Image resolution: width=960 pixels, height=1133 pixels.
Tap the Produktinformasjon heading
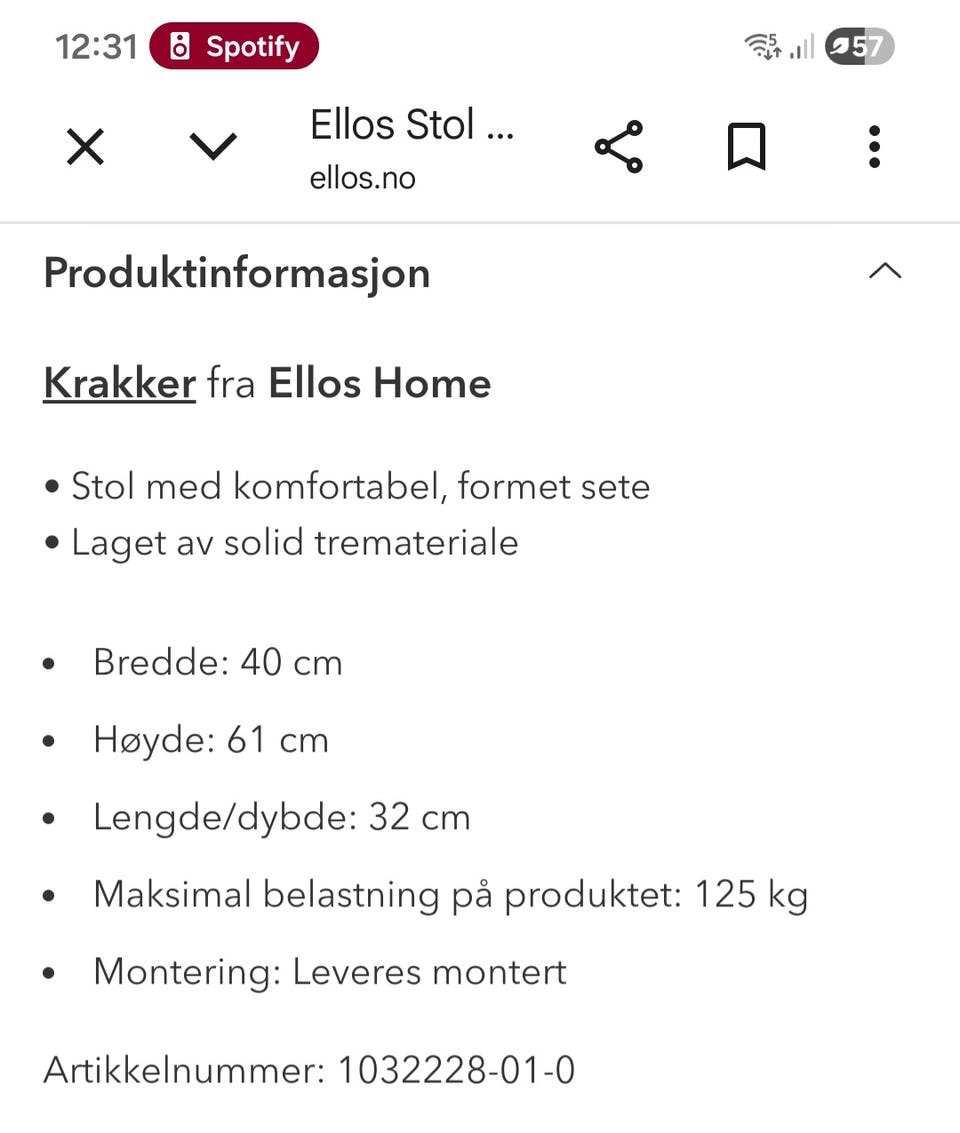(x=237, y=274)
